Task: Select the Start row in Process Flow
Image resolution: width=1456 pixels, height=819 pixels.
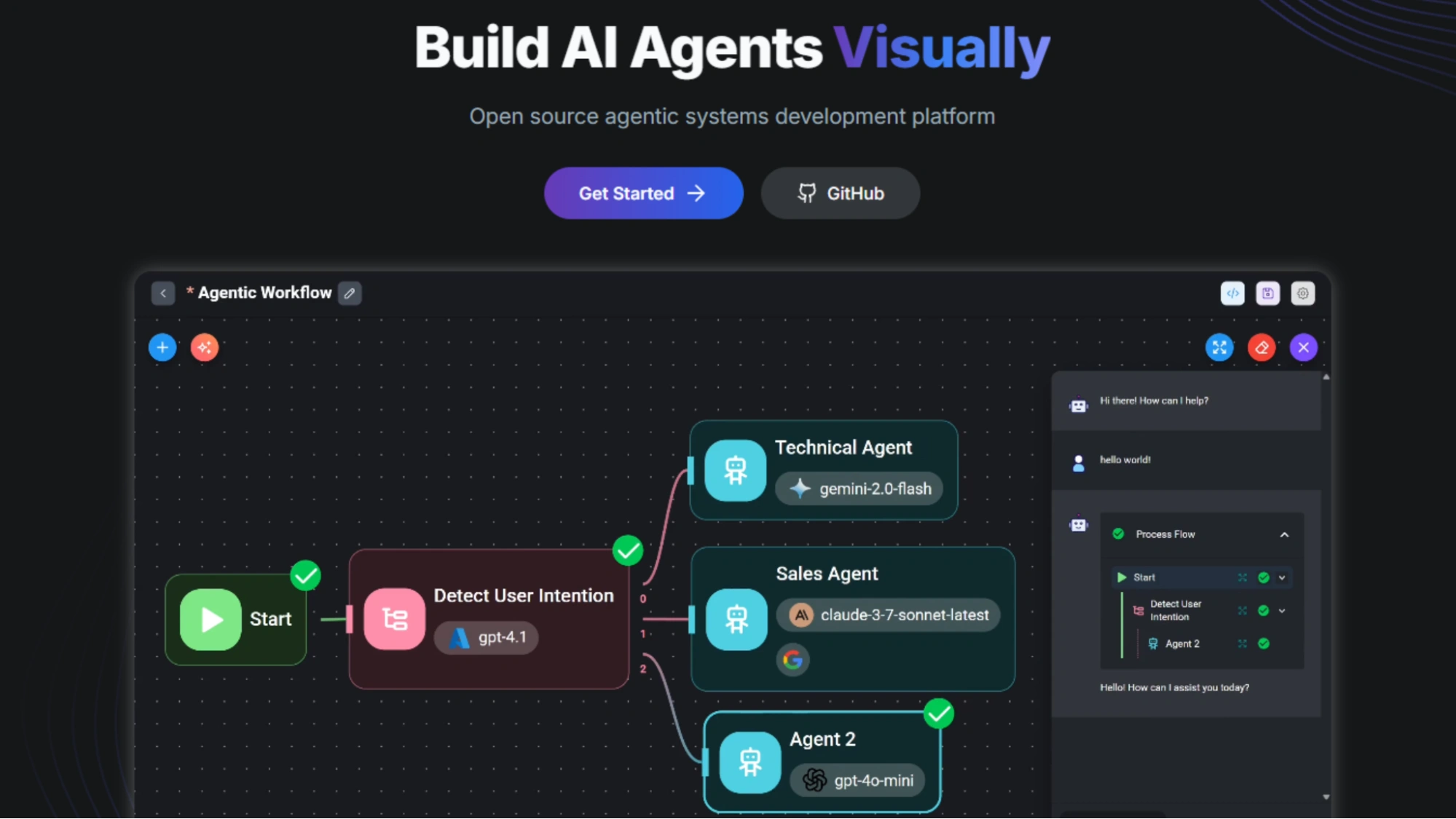Action: [1203, 578]
